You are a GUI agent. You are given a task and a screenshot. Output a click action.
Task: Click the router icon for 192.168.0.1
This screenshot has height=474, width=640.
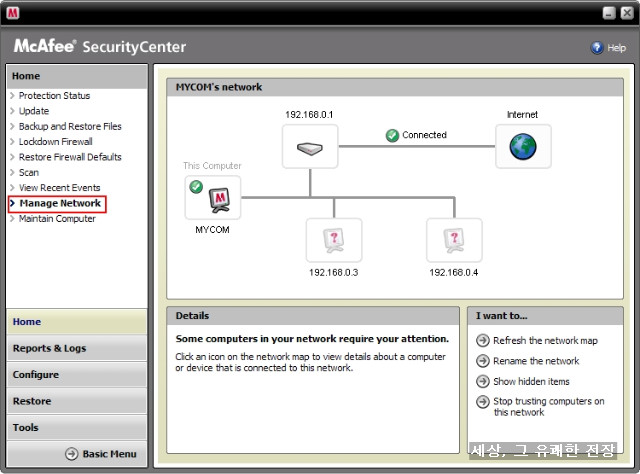(310, 147)
